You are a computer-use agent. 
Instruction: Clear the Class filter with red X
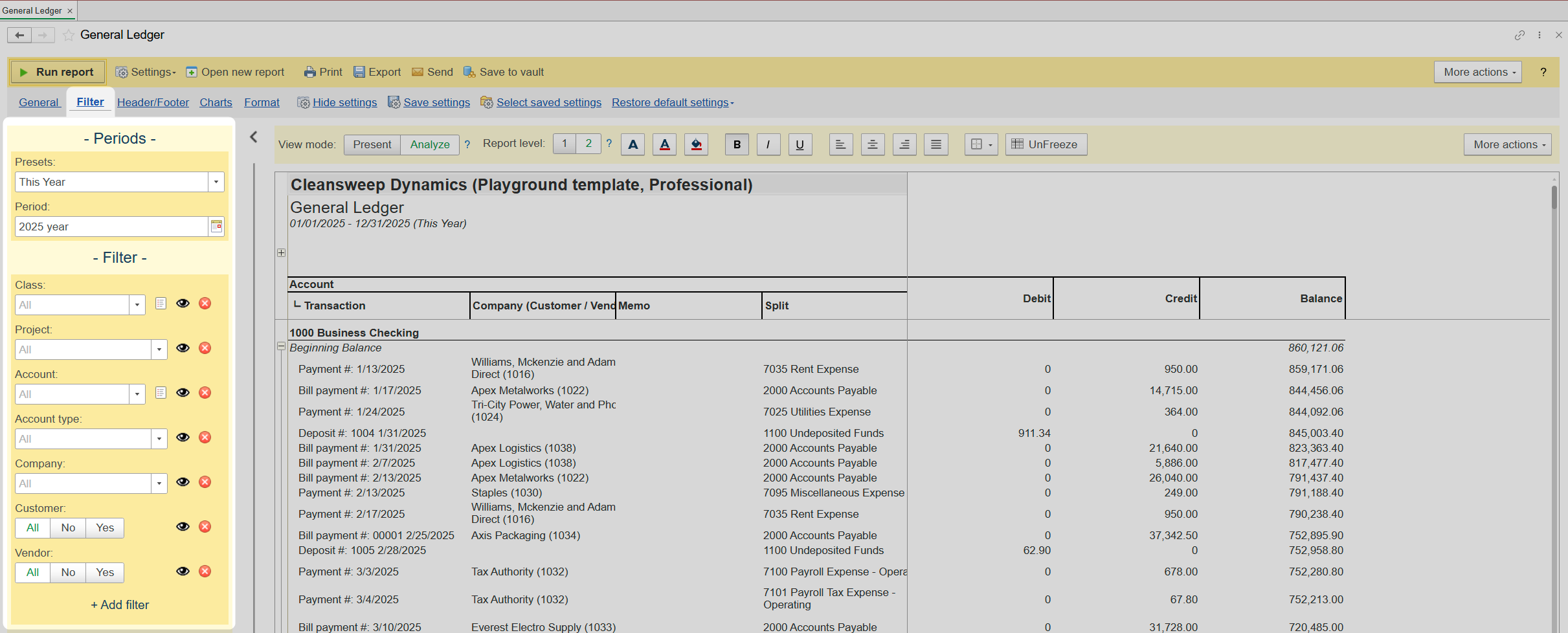coord(205,304)
